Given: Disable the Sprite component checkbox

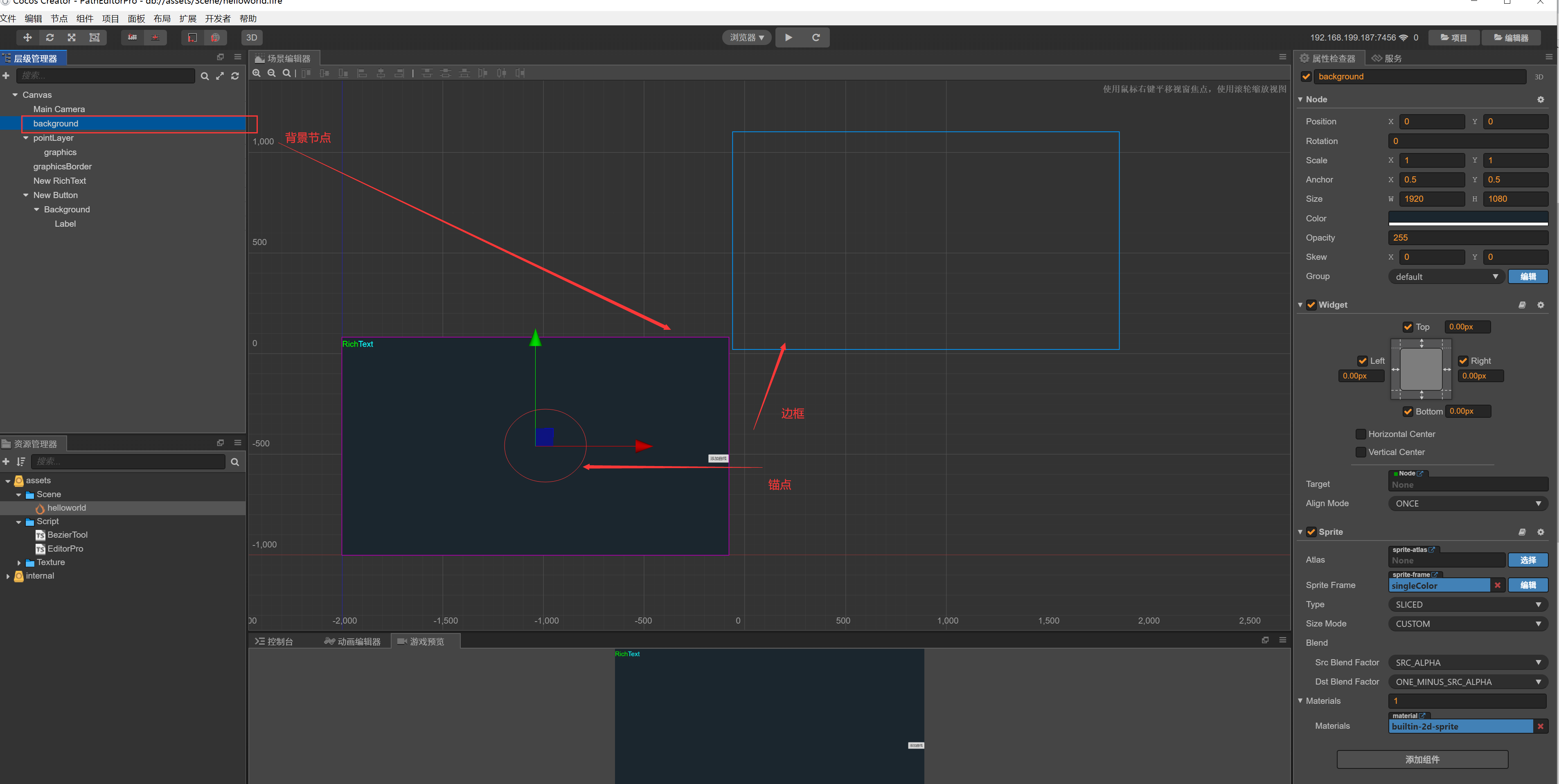Looking at the screenshot, I should 1311,532.
